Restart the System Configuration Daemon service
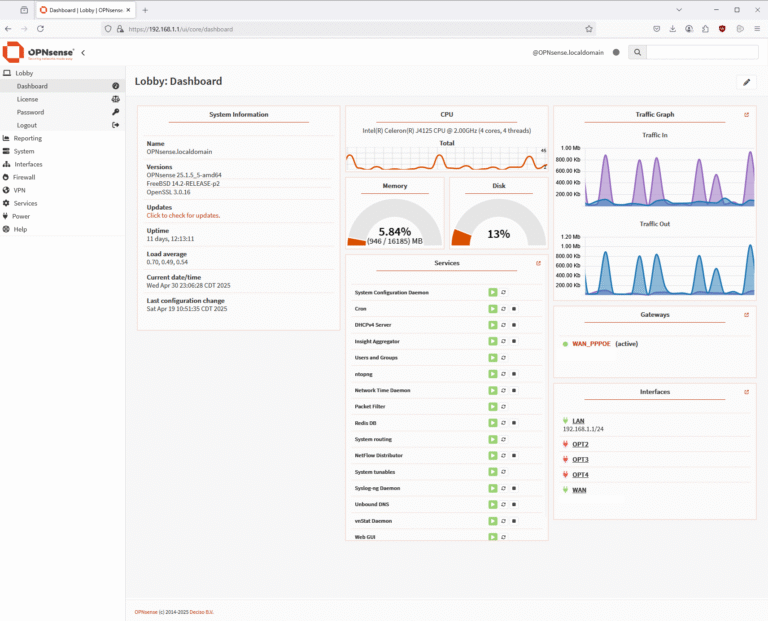The image size is (768, 621). click(x=504, y=292)
